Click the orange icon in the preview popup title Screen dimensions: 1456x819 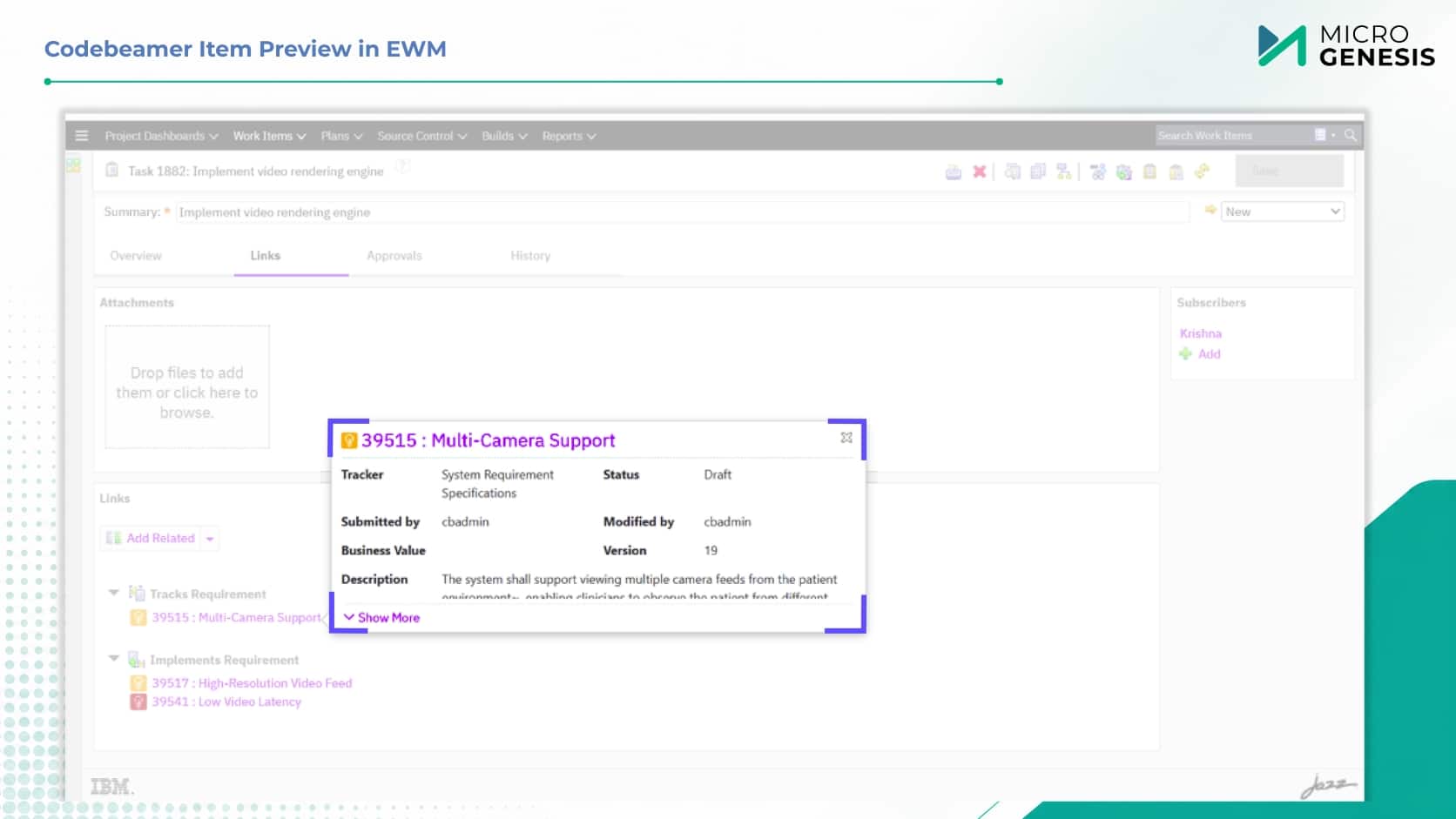[349, 440]
